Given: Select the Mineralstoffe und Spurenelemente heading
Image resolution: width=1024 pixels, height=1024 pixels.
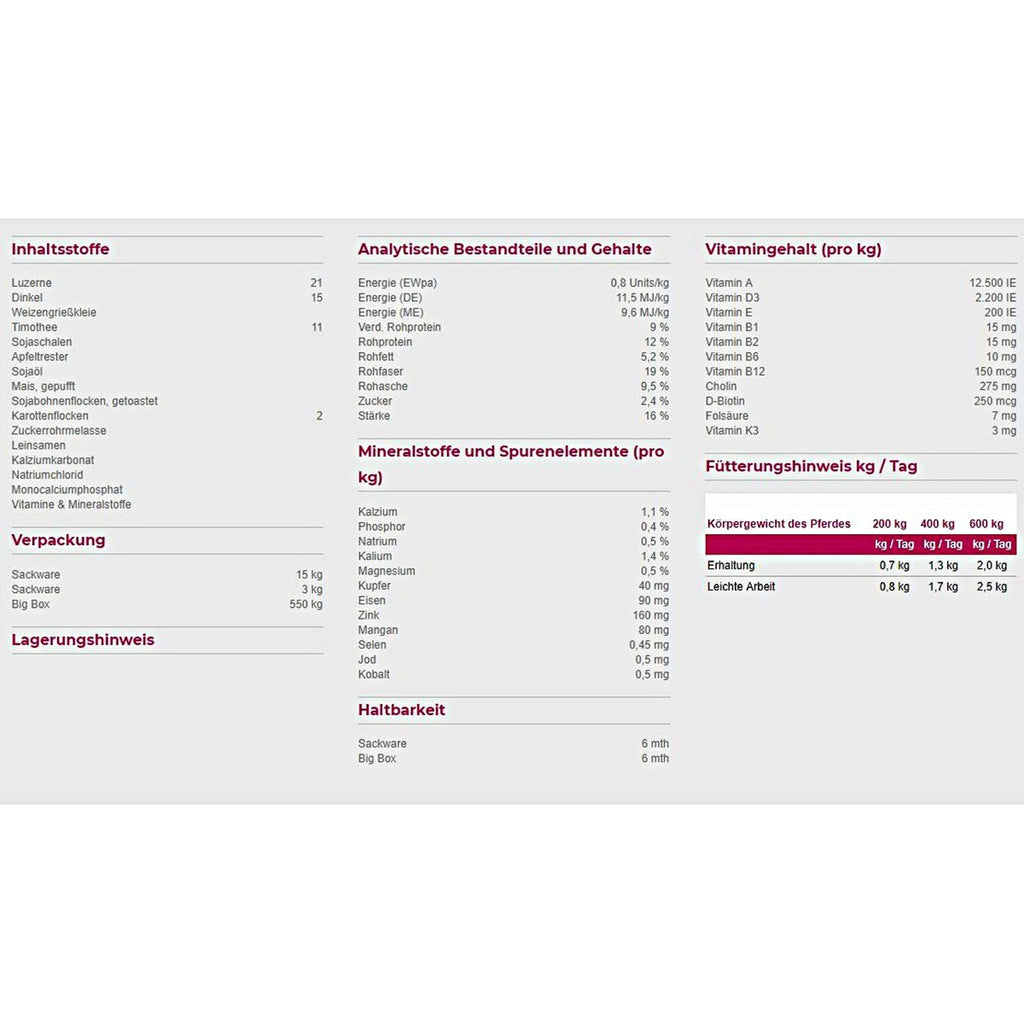Looking at the screenshot, I should [x=513, y=464].
